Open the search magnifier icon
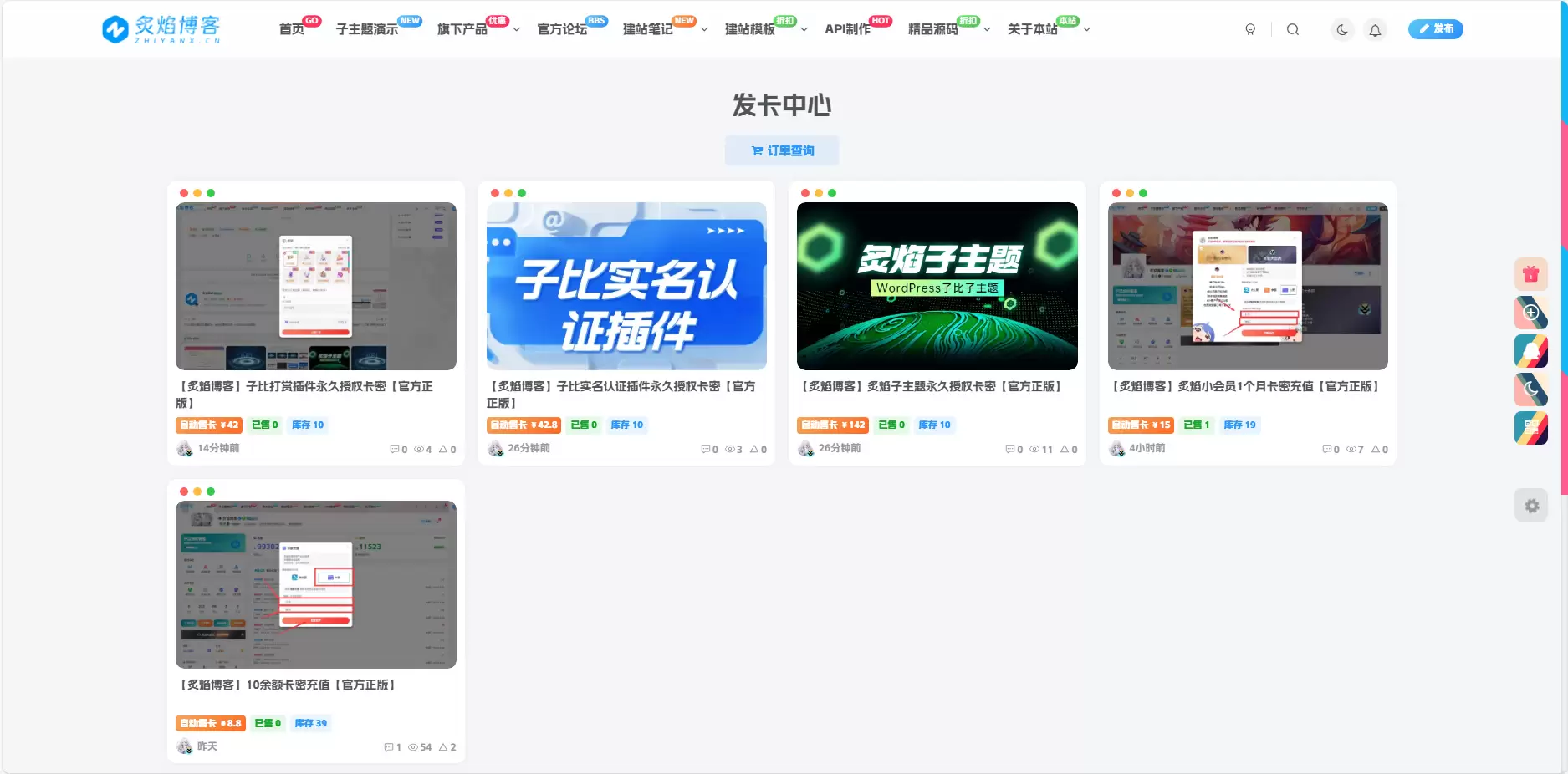Viewport: 1568px width, 774px height. click(1293, 29)
